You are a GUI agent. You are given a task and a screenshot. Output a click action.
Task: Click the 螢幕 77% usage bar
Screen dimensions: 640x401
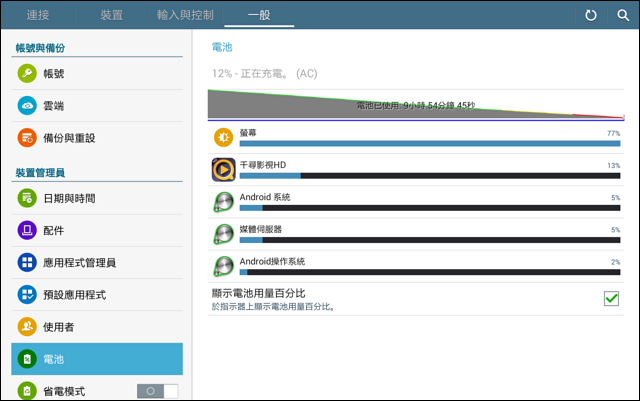tap(430, 143)
